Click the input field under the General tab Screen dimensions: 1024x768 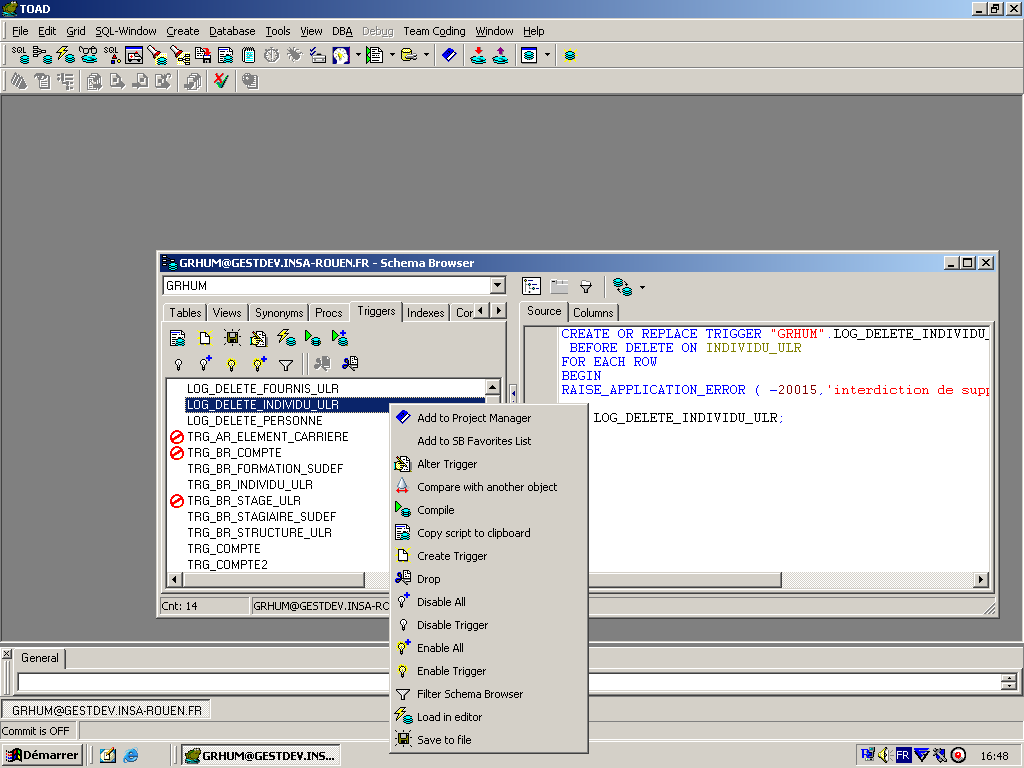click(x=509, y=682)
